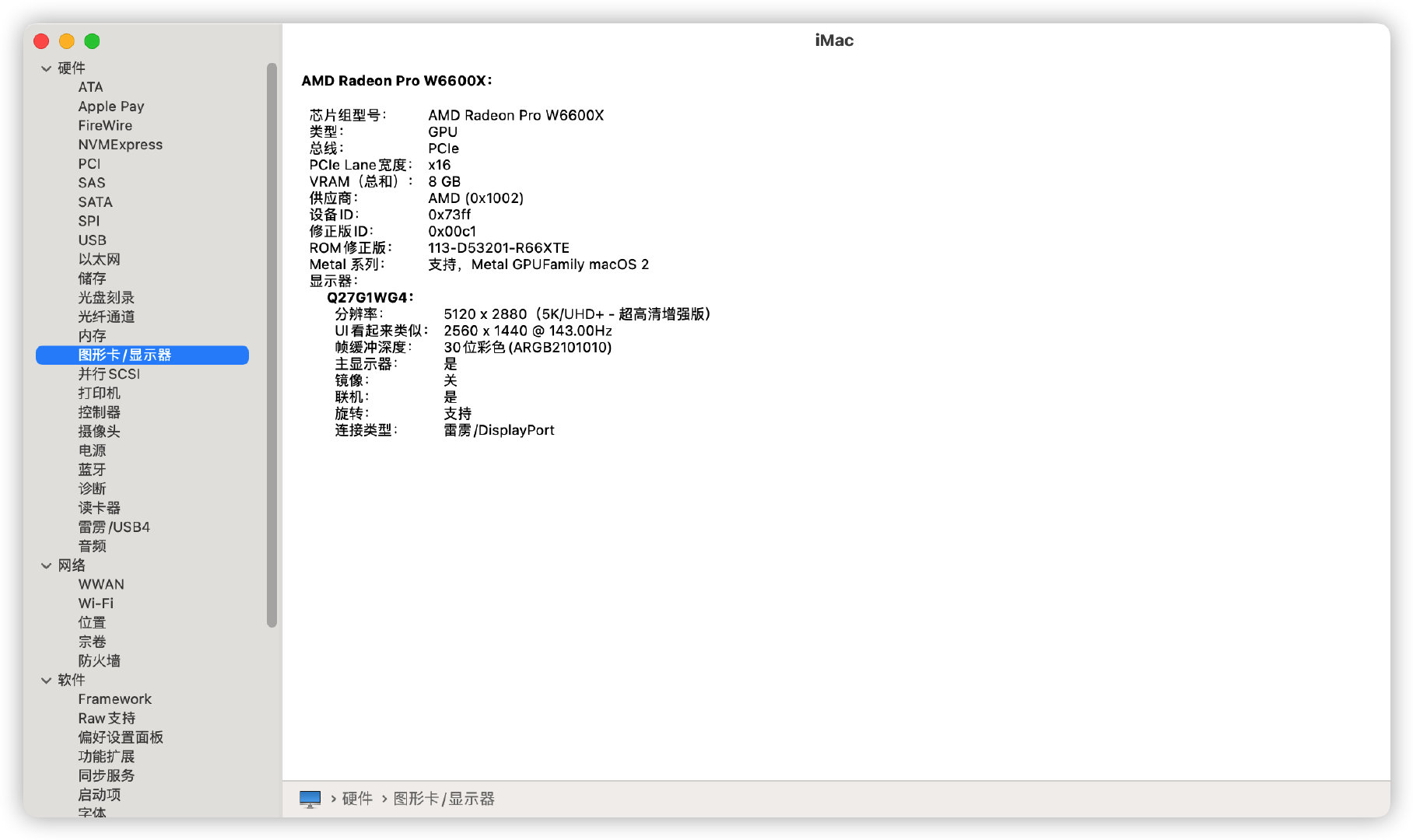Image resolution: width=1413 pixels, height=840 pixels.
Task: Select ATA in the sidebar
Action: pyautogui.click(x=90, y=87)
